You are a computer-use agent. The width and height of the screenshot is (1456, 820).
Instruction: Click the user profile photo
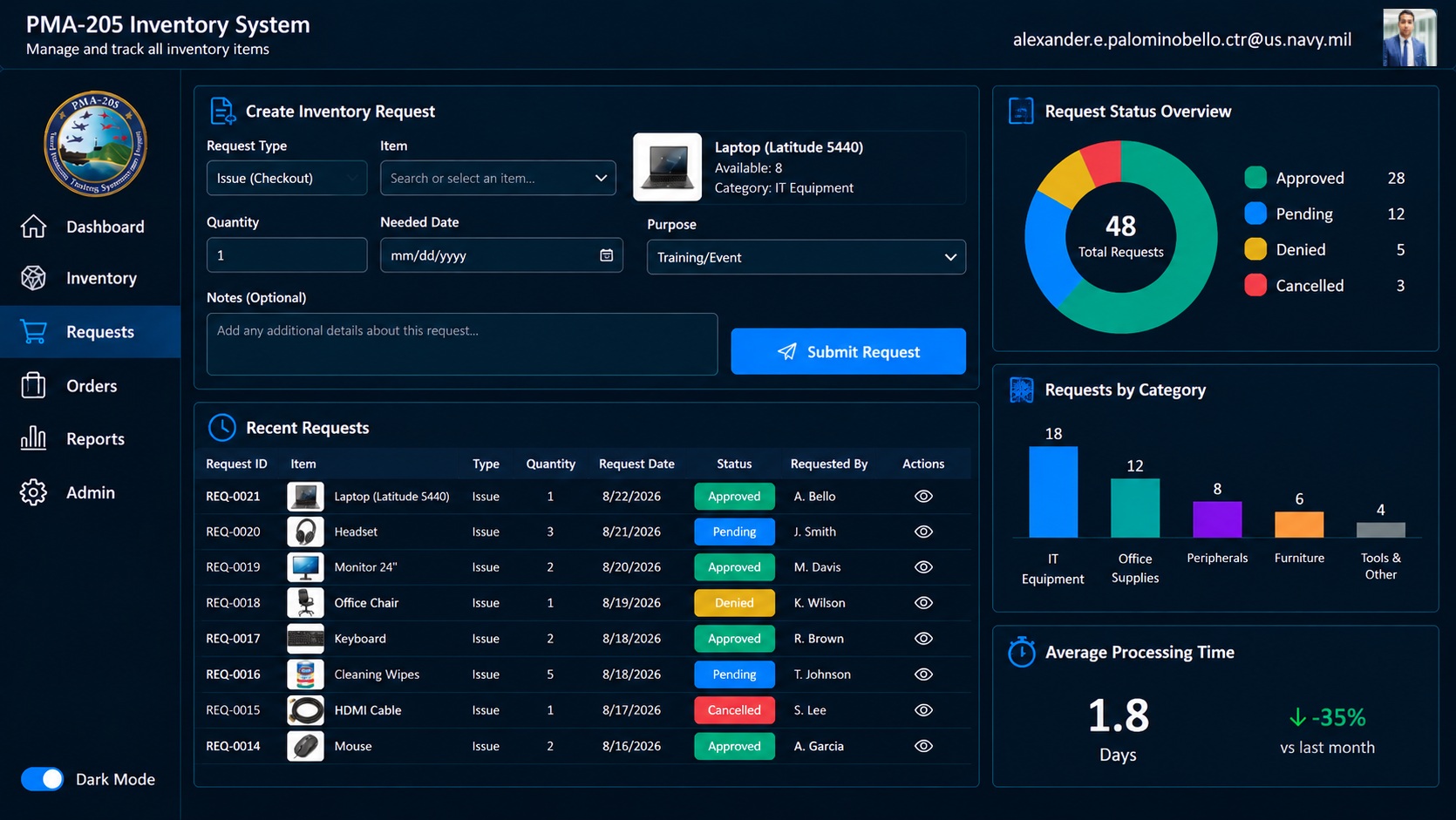click(x=1409, y=37)
